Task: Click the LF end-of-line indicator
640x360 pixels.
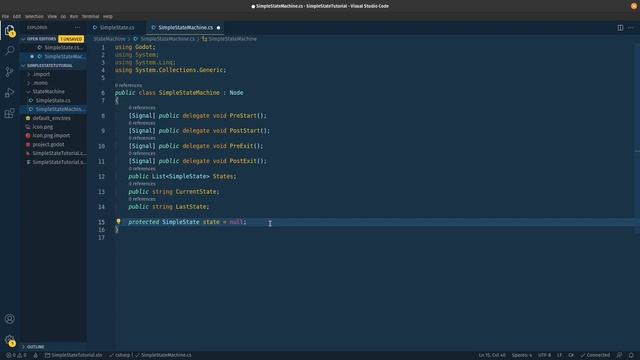Action: (x=559, y=355)
